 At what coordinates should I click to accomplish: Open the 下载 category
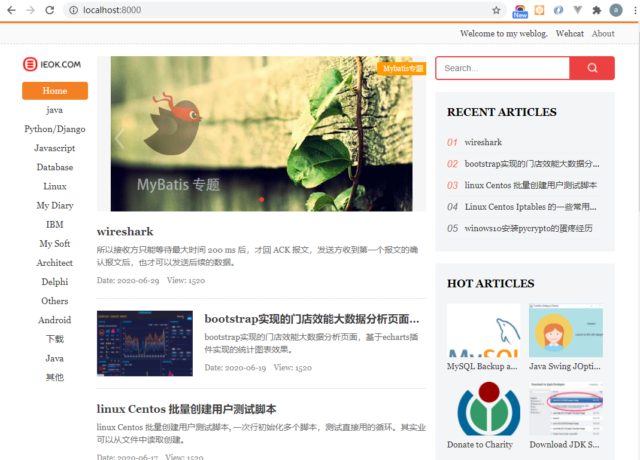pos(55,339)
